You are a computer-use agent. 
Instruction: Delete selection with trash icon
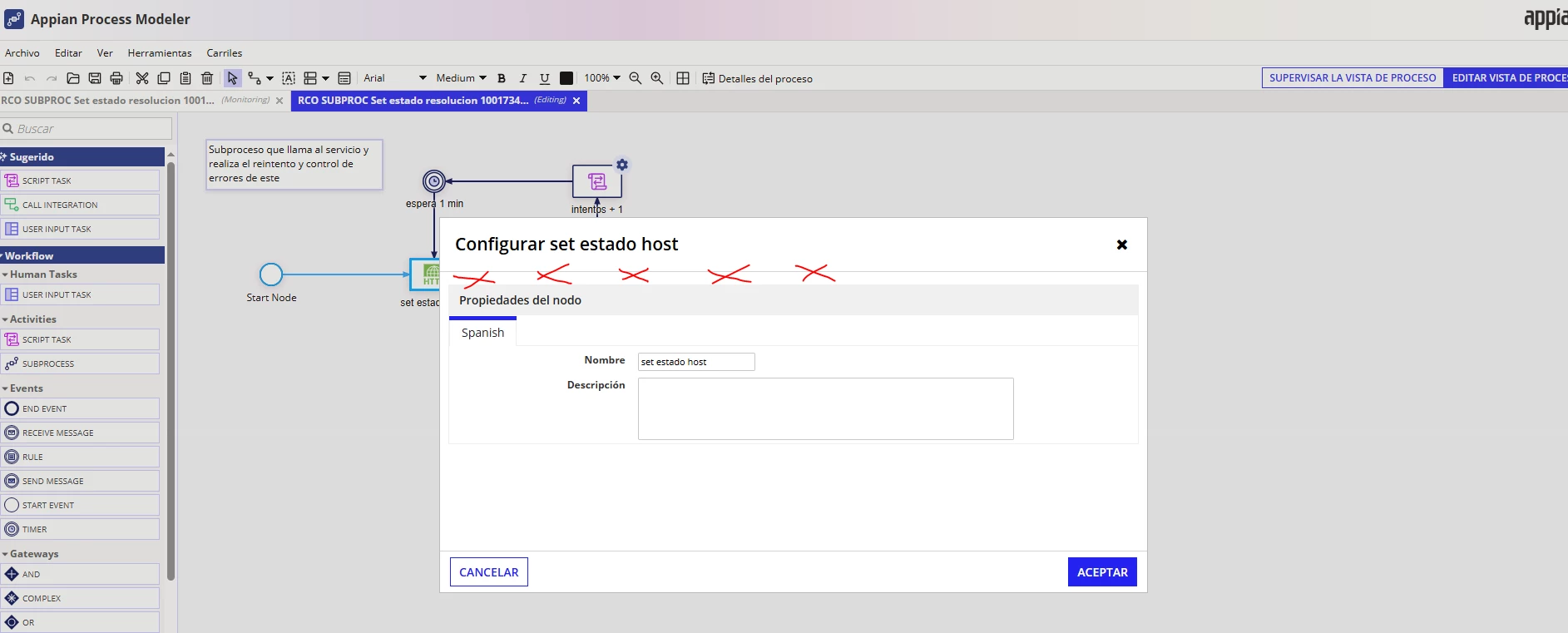pos(207,78)
